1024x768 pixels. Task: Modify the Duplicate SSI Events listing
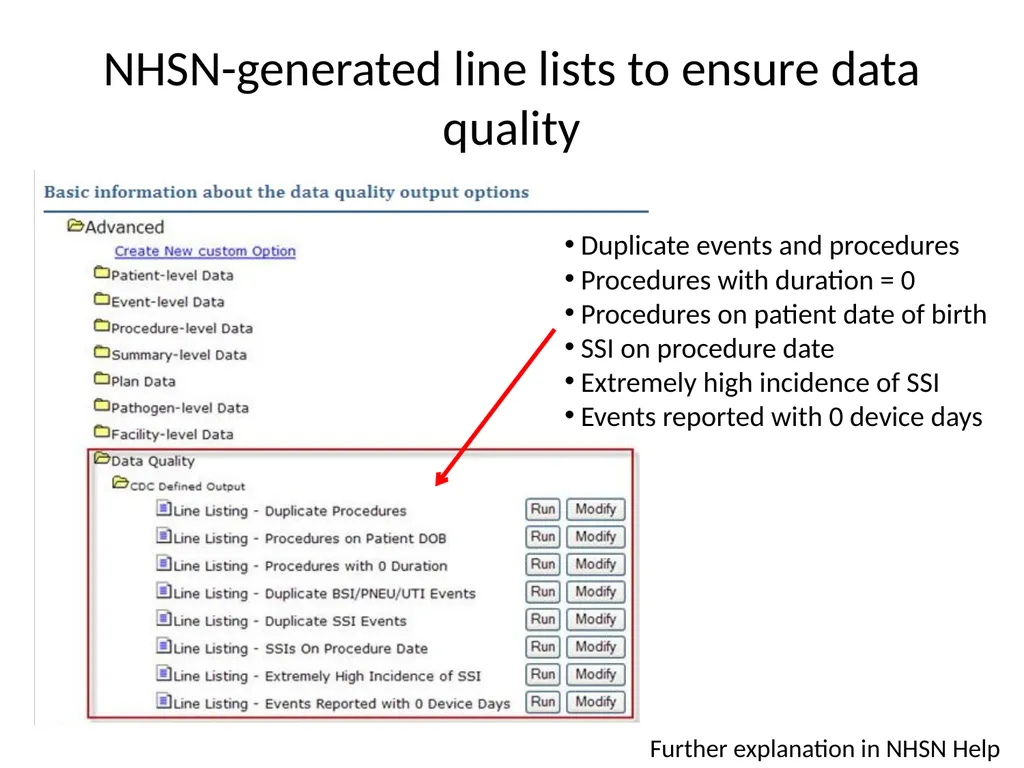click(596, 619)
